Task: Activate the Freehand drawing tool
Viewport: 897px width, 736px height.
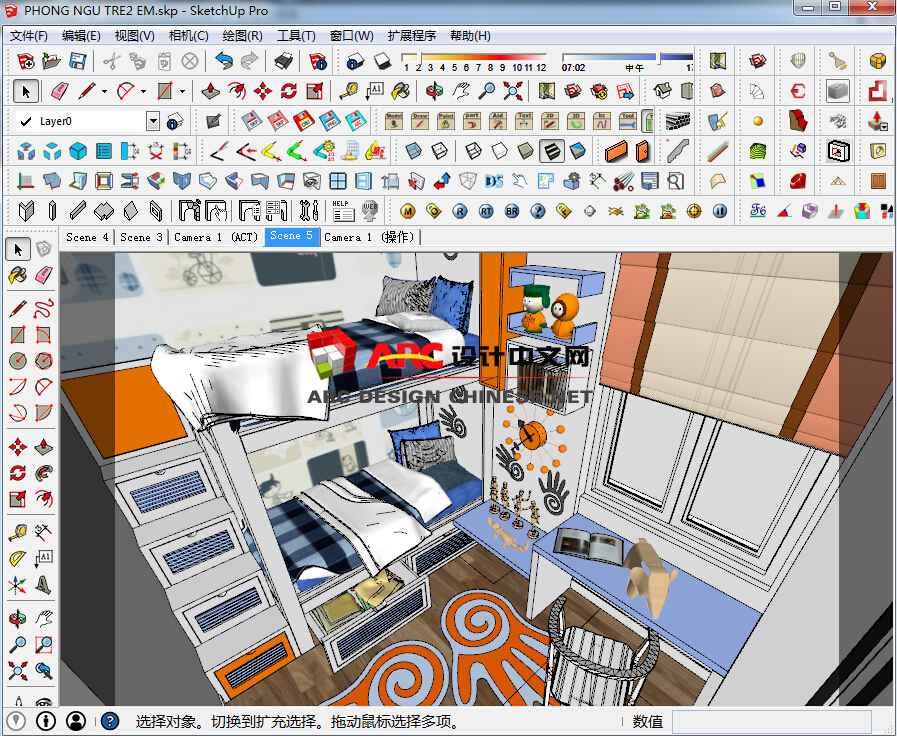Action: [43, 309]
